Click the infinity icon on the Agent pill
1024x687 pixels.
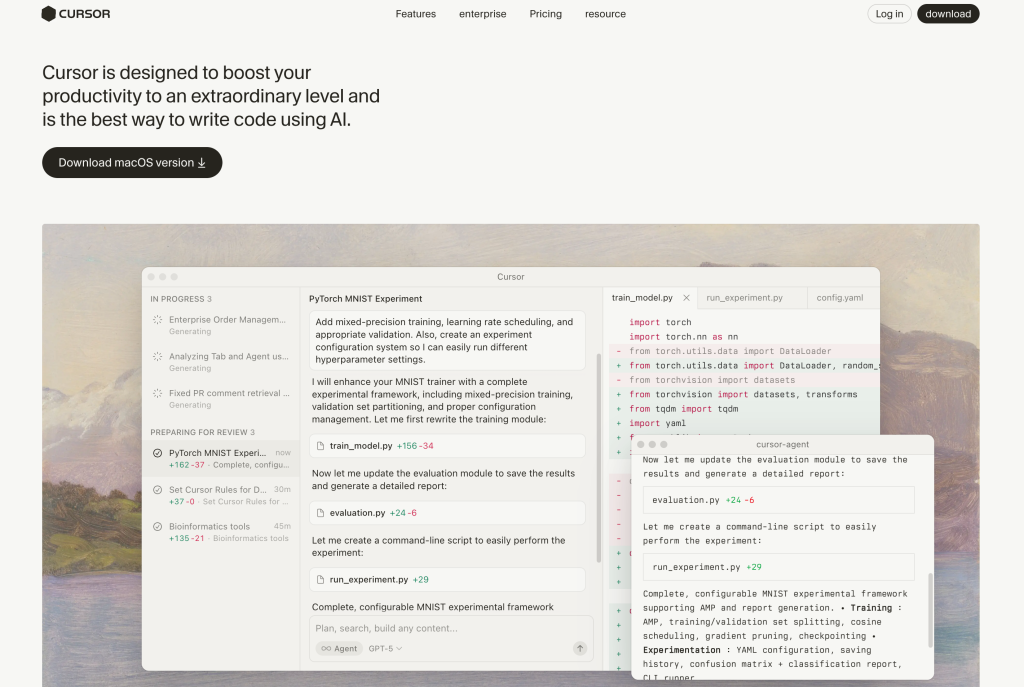[326, 648]
